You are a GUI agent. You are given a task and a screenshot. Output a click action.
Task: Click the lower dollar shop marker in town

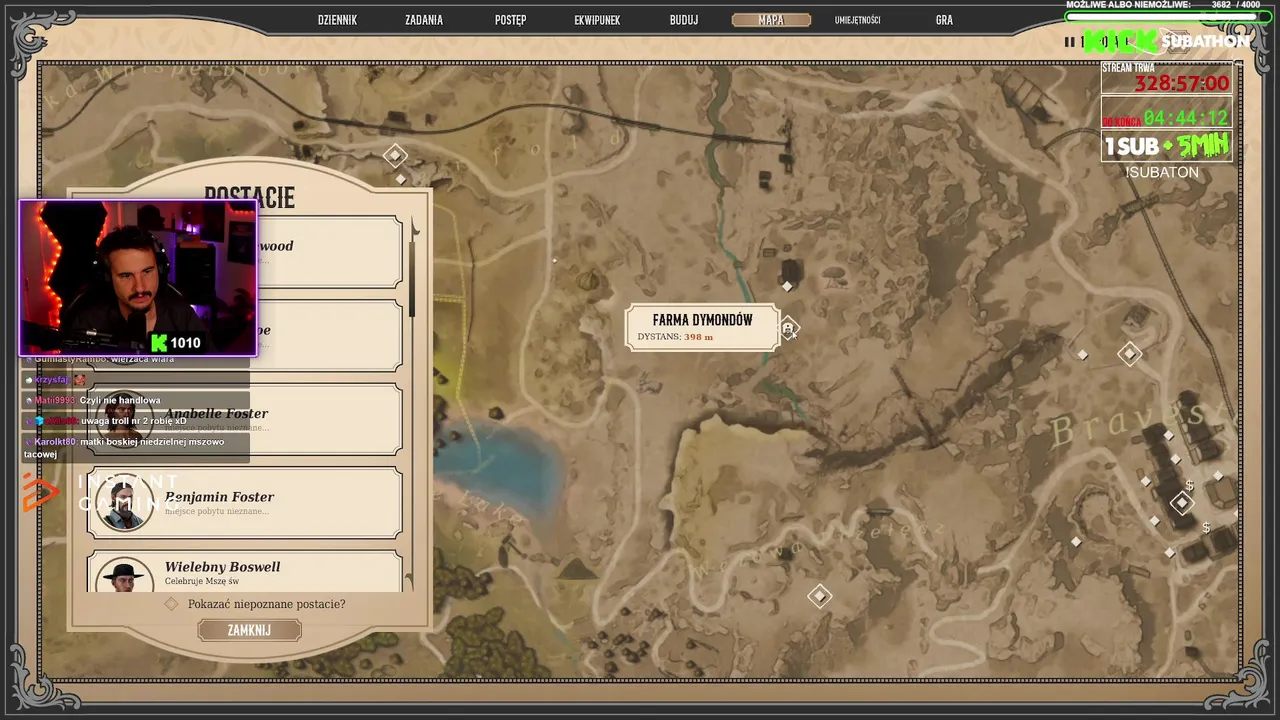click(x=1206, y=527)
